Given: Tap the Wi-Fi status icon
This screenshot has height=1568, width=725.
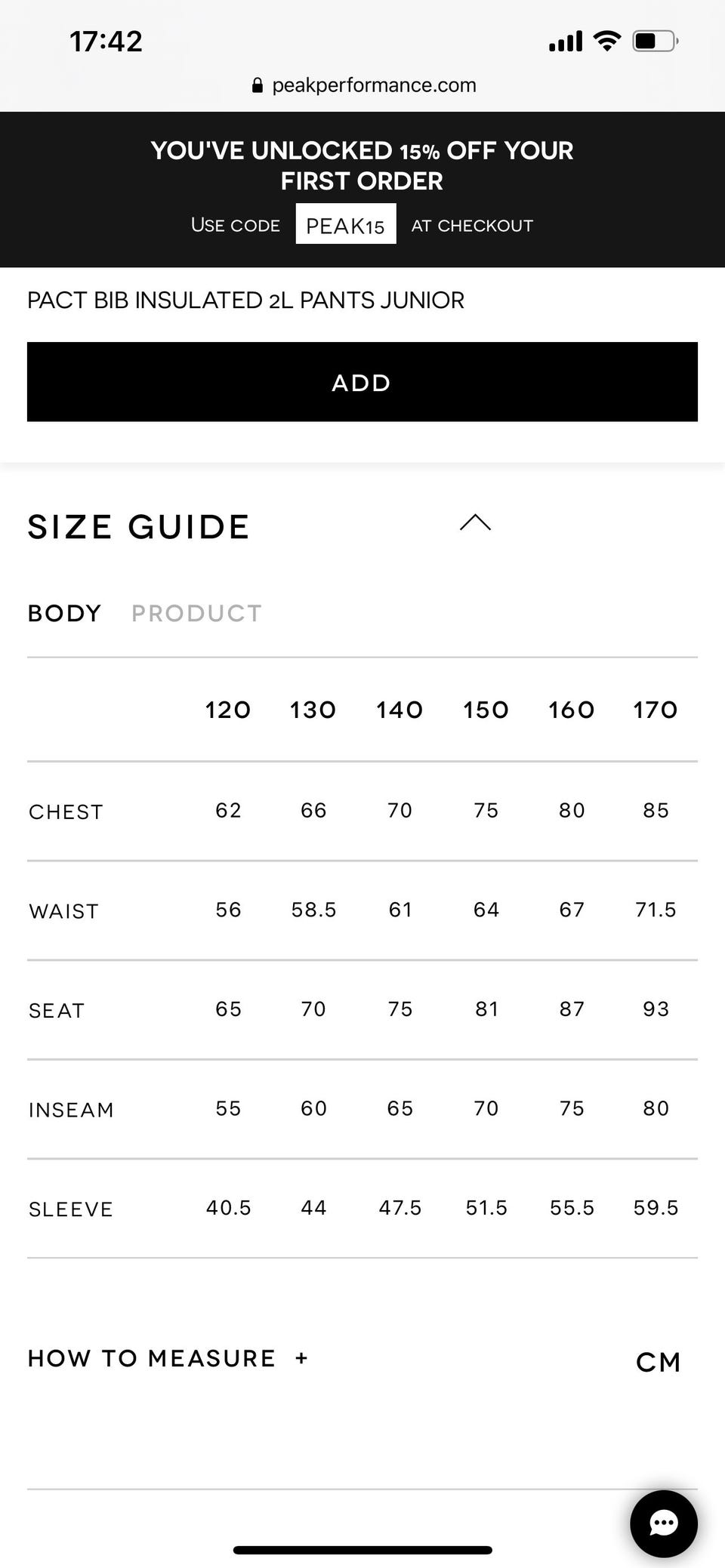Looking at the screenshot, I should pos(606,41).
